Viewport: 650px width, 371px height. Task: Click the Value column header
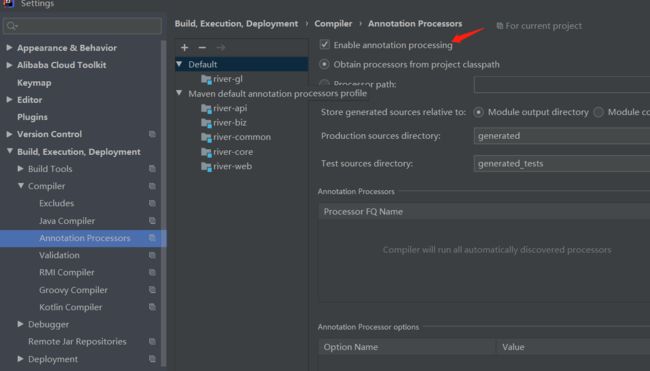click(x=574, y=347)
